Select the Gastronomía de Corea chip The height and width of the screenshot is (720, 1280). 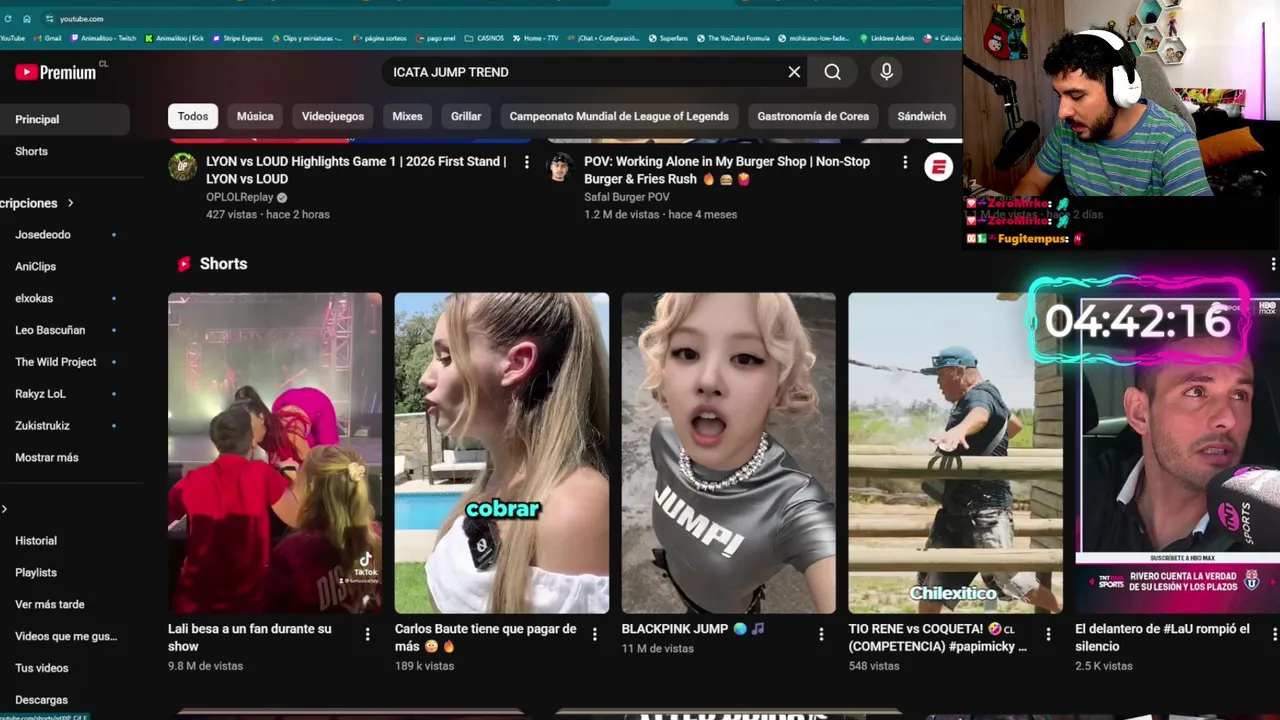(813, 116)
